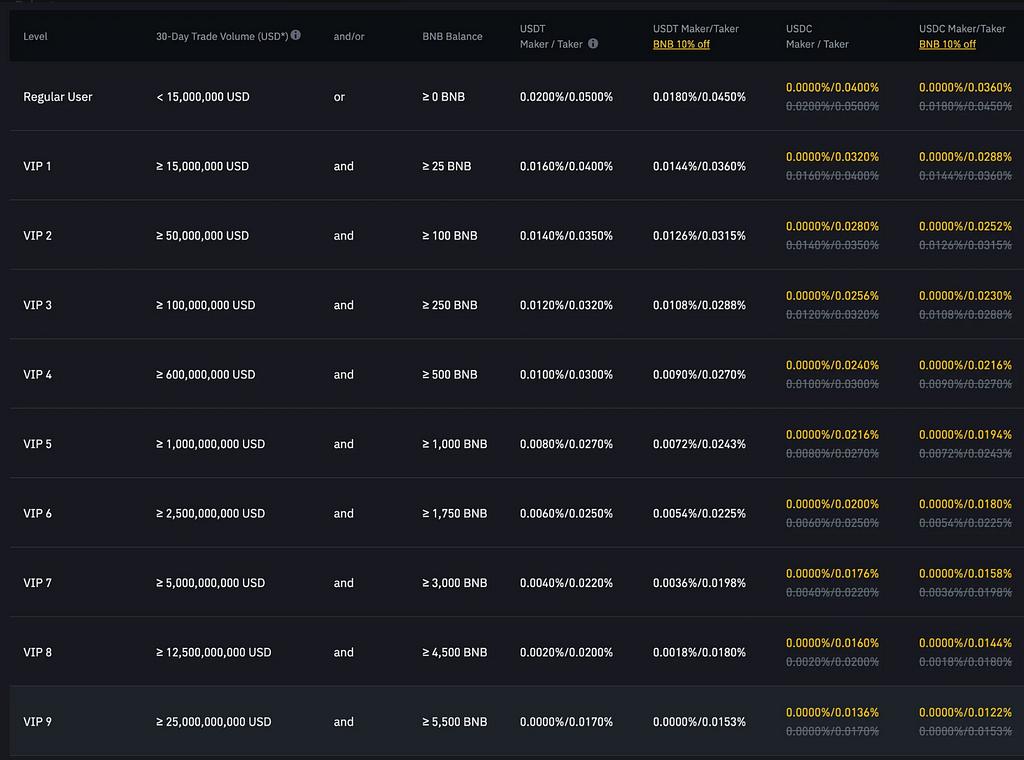Click the VIP 3 level cell
The image size is (1024, 760).
[37, 305]
